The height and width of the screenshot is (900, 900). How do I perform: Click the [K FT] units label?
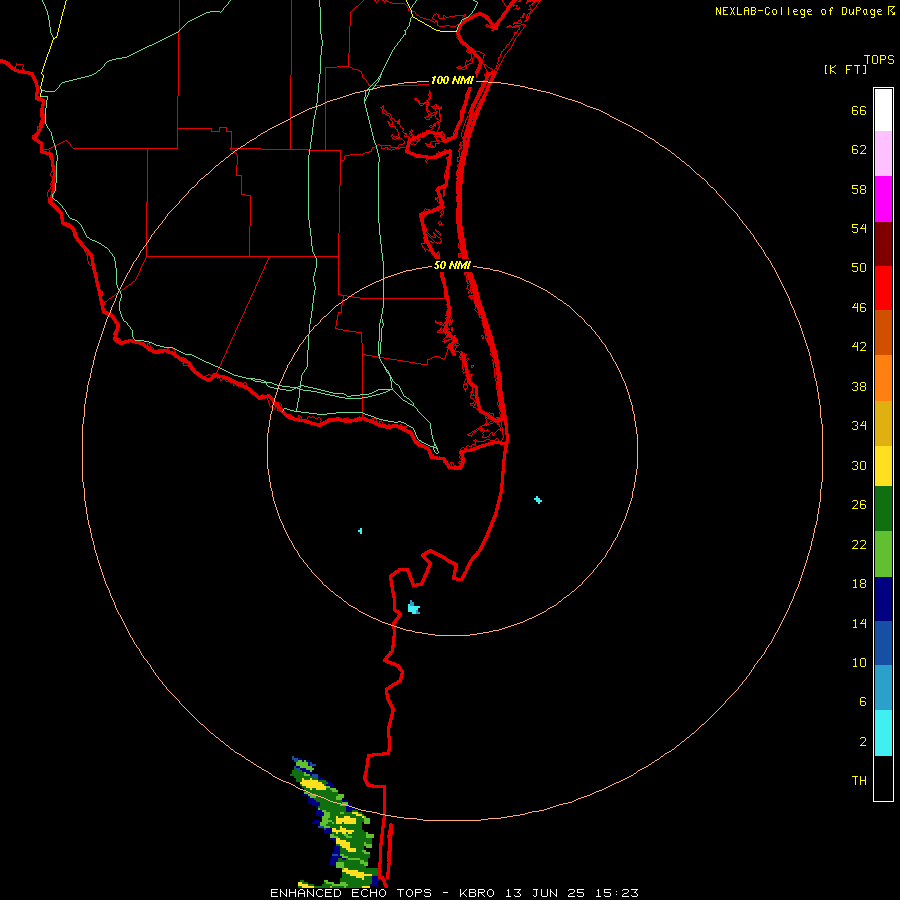pos(845,70)
